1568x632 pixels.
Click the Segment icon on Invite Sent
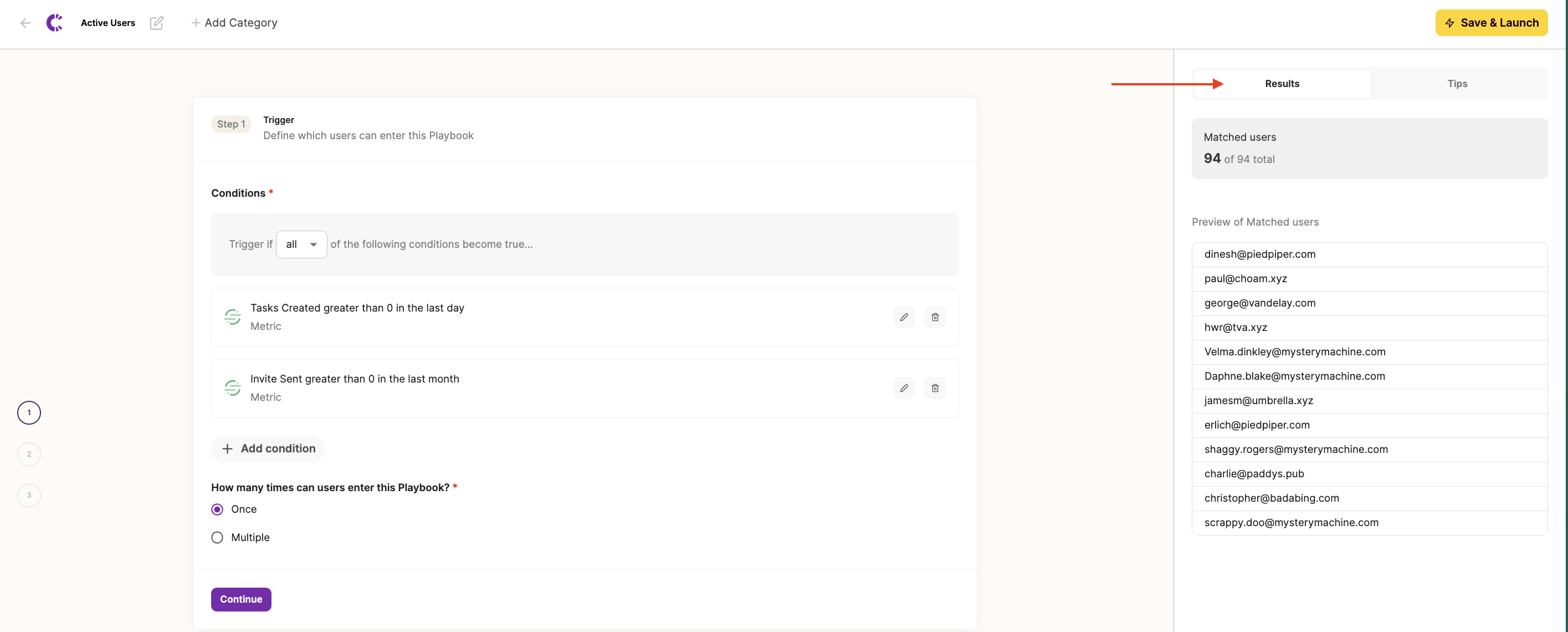pyautogui.click(x=233, y=388)
